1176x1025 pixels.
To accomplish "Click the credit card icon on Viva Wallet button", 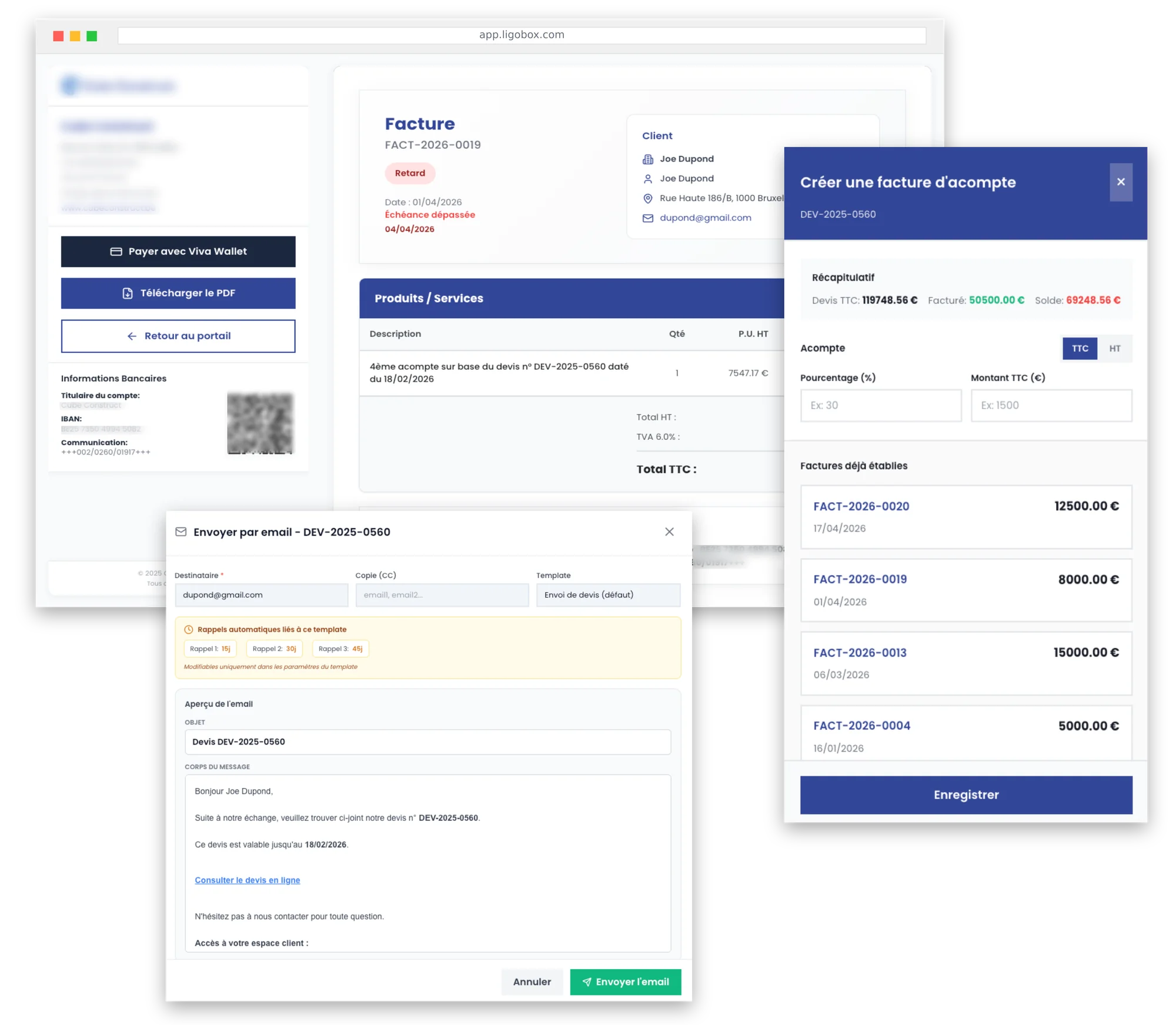I will [116, 252].
